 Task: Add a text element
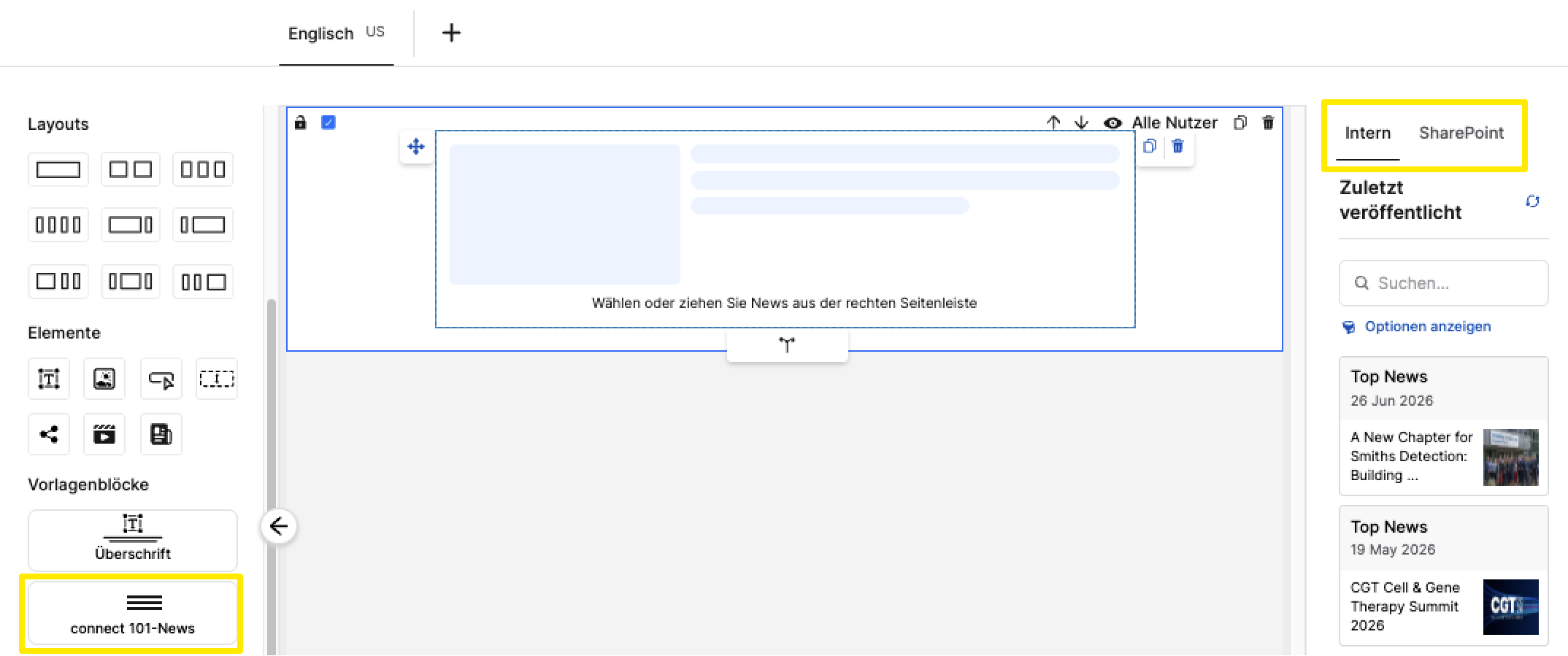pos(49,379)
